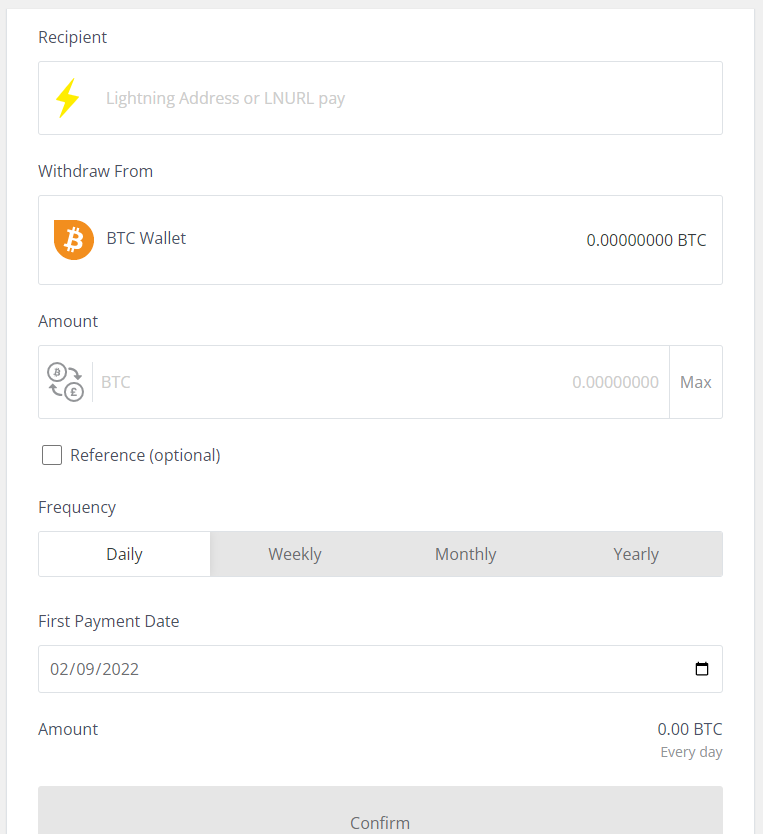Image resolution: width=763 pixels, height=834 pixels.
Task: Toggle the BTC to GBP currency swap icon
Action: tap(66, 382)
